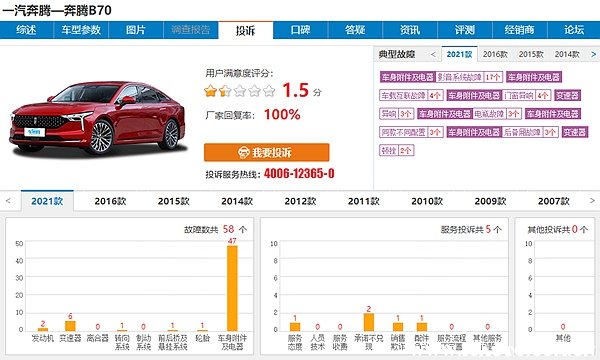Go to the 论坛 tab
600x360 pixels.
coord(574,30)
